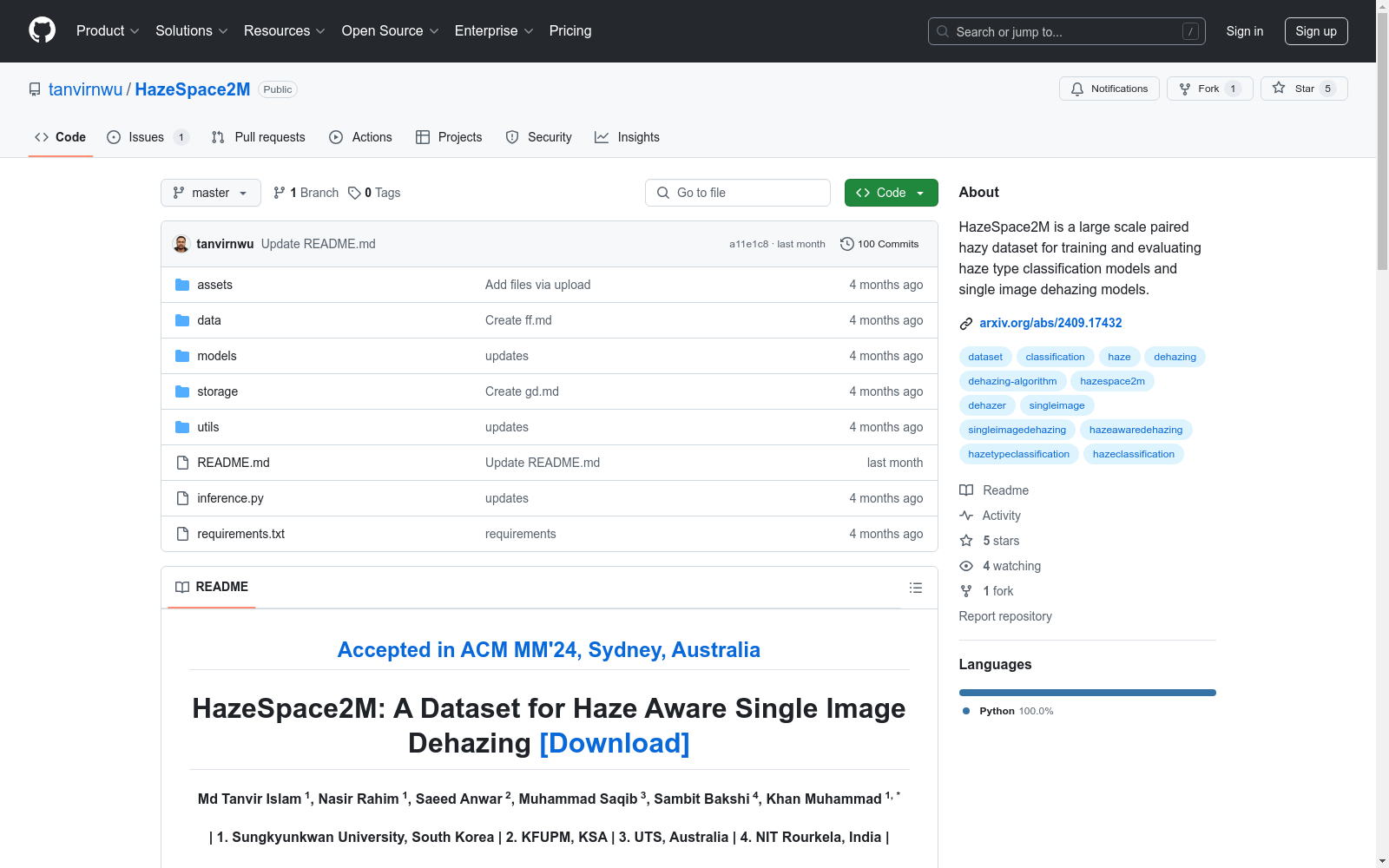Click the history clock icon for commits
The height and width of the screenshot is (868, 1389).
[847, 244]
